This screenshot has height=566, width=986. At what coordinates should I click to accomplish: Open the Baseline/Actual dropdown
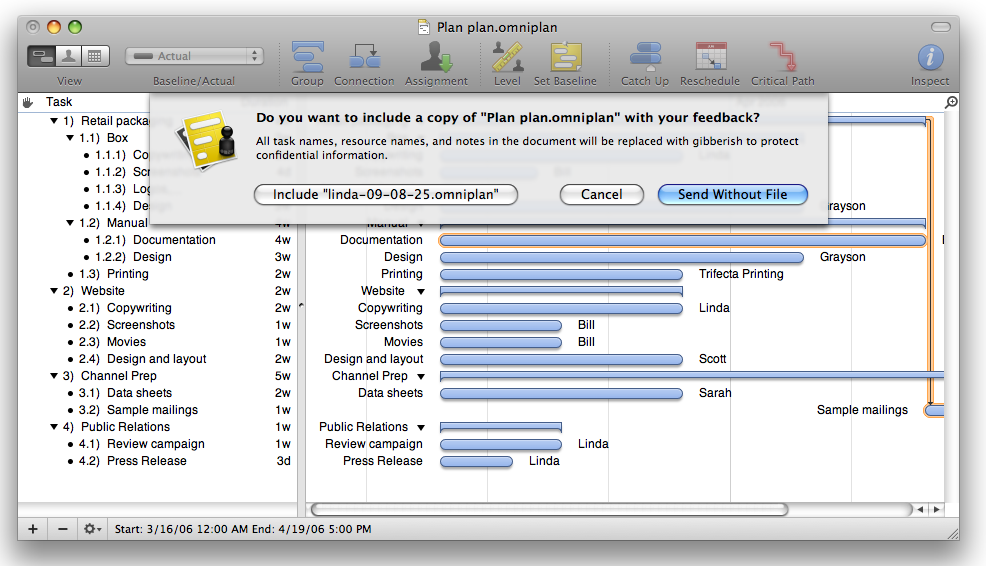click(194, 56)
